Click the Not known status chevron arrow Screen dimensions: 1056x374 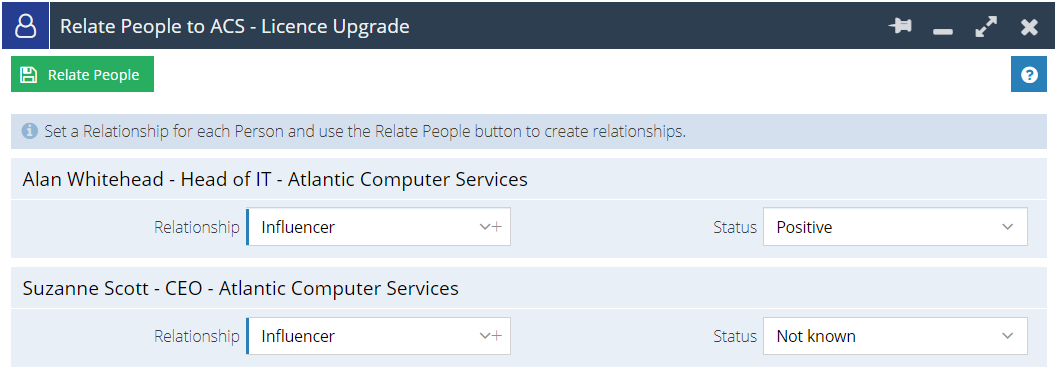[x=1008, y=336]
